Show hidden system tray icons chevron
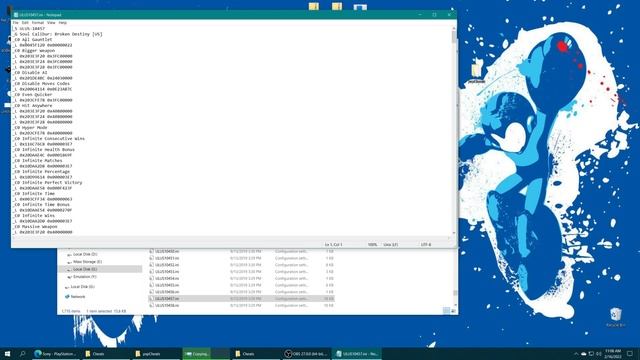Image resolution: width=640 pixels, height=360 pixels. [576, 353]
